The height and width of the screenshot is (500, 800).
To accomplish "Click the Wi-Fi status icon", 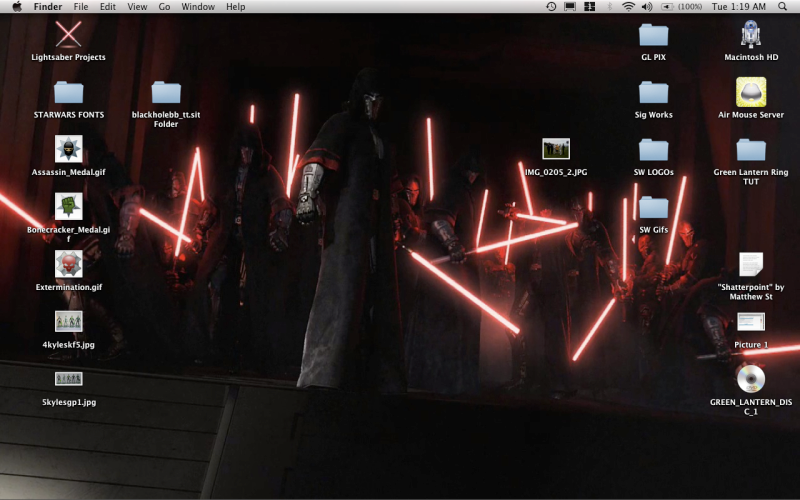I will 628,7.
